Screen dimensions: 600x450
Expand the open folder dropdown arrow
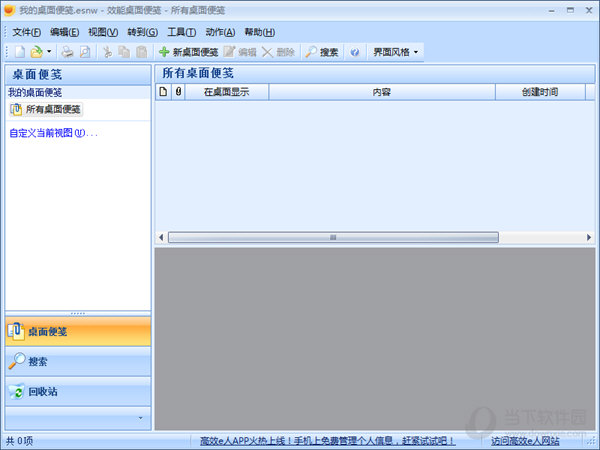click(x=49, y=51)
